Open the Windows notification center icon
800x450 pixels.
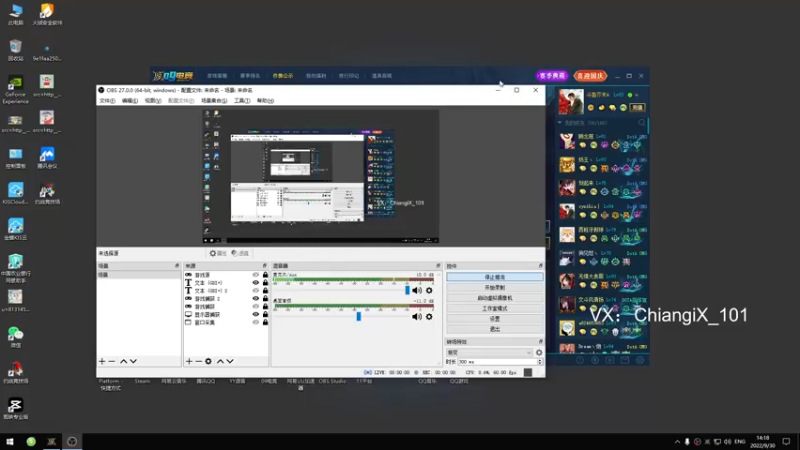tap(786, 441)
